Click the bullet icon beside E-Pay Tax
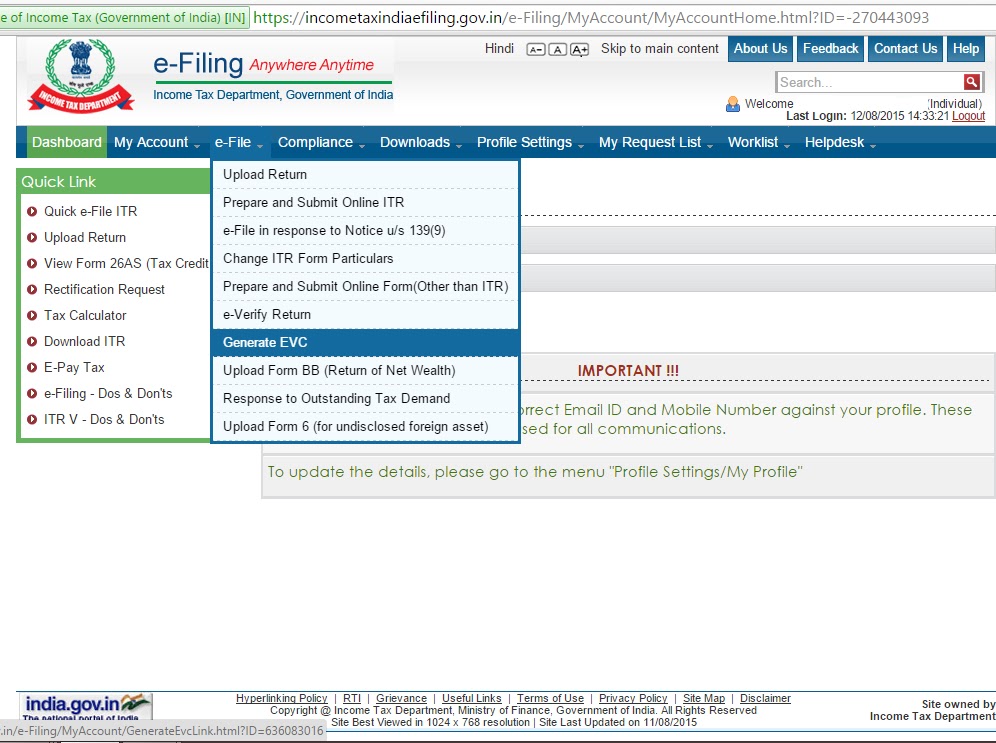Image resolution: width=996 pixels, height=743 pixels. coord(32,368)
